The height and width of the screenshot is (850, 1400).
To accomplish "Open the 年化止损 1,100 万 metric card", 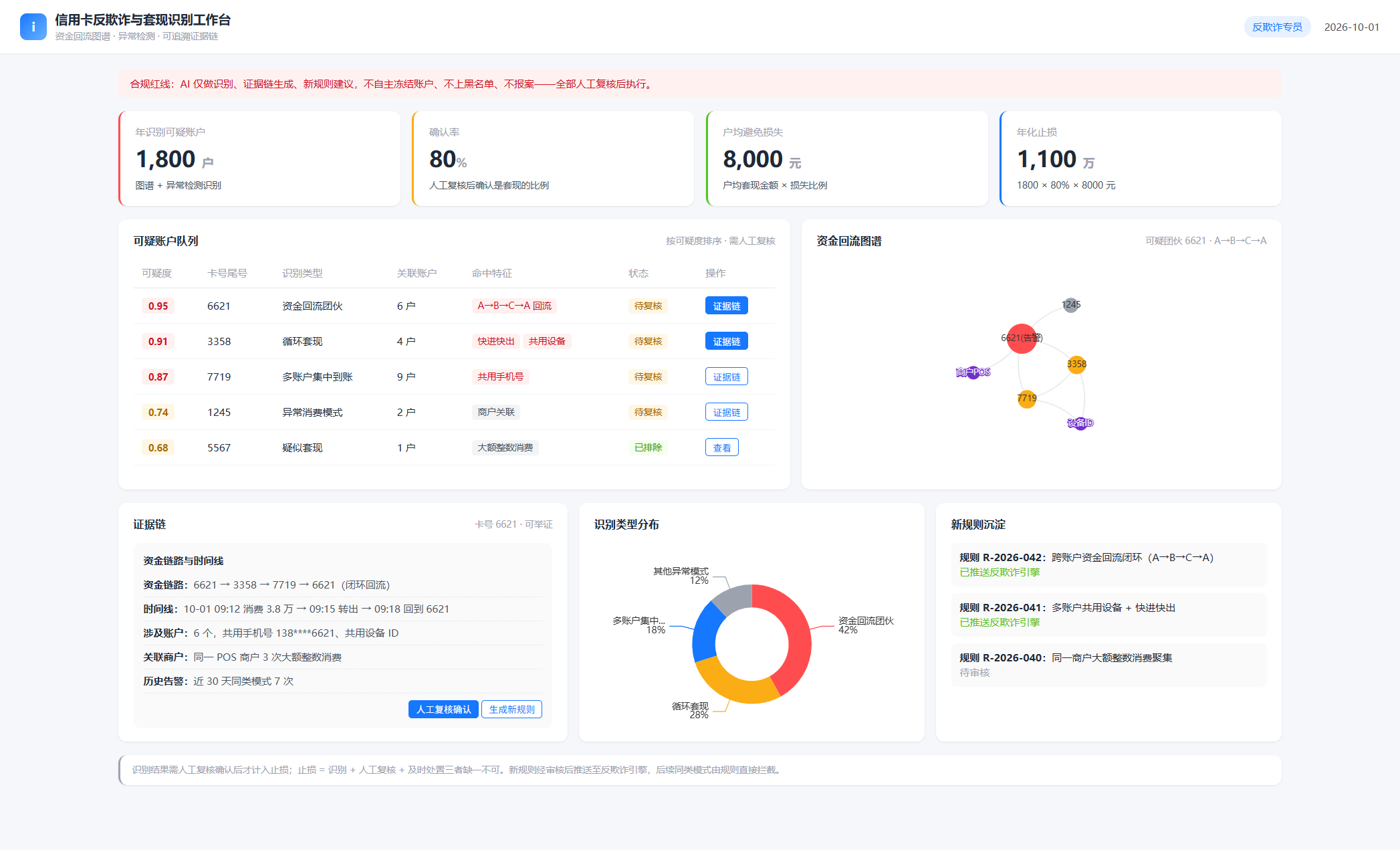I will click(1141, 158).
